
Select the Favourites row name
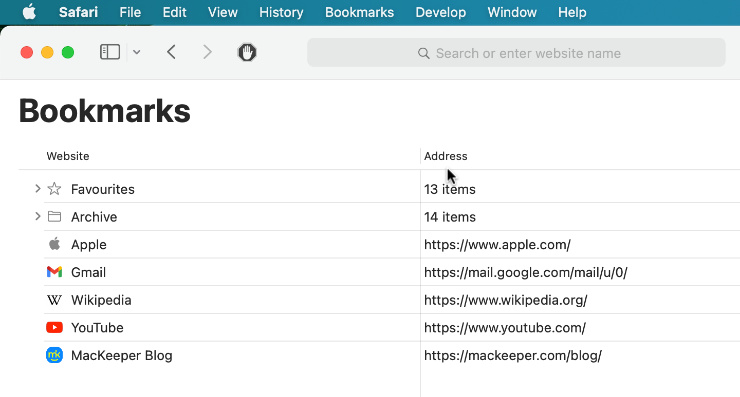tap(103, 189)
